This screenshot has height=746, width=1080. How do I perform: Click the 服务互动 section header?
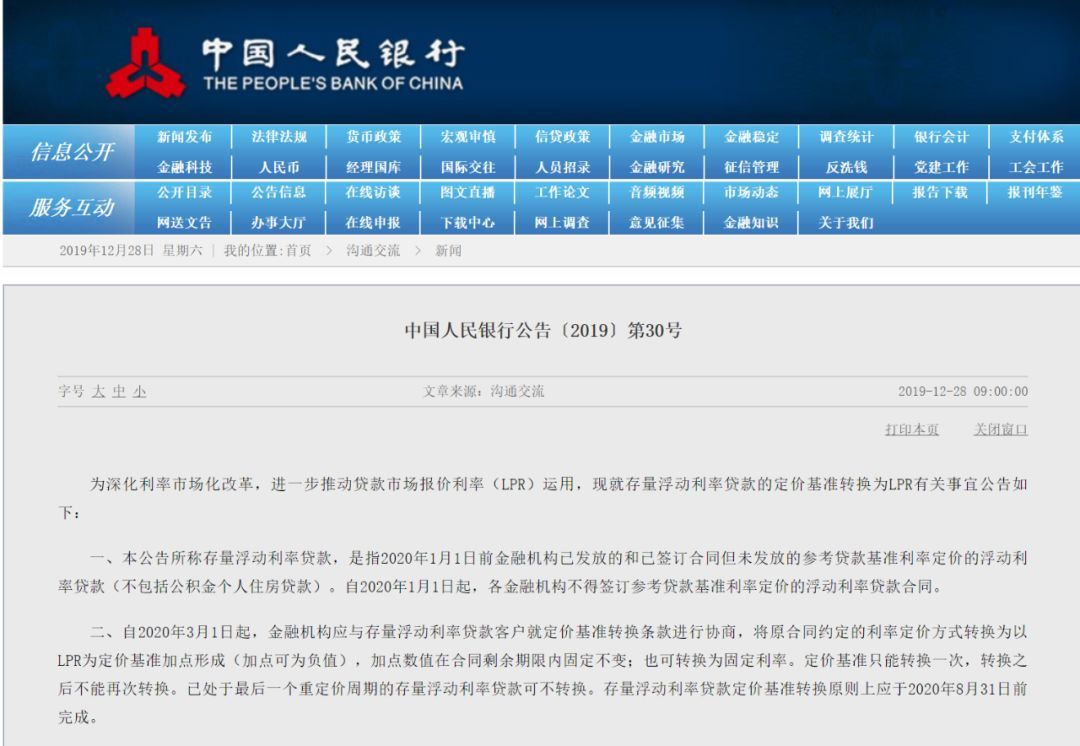click(x=72, y=207)
